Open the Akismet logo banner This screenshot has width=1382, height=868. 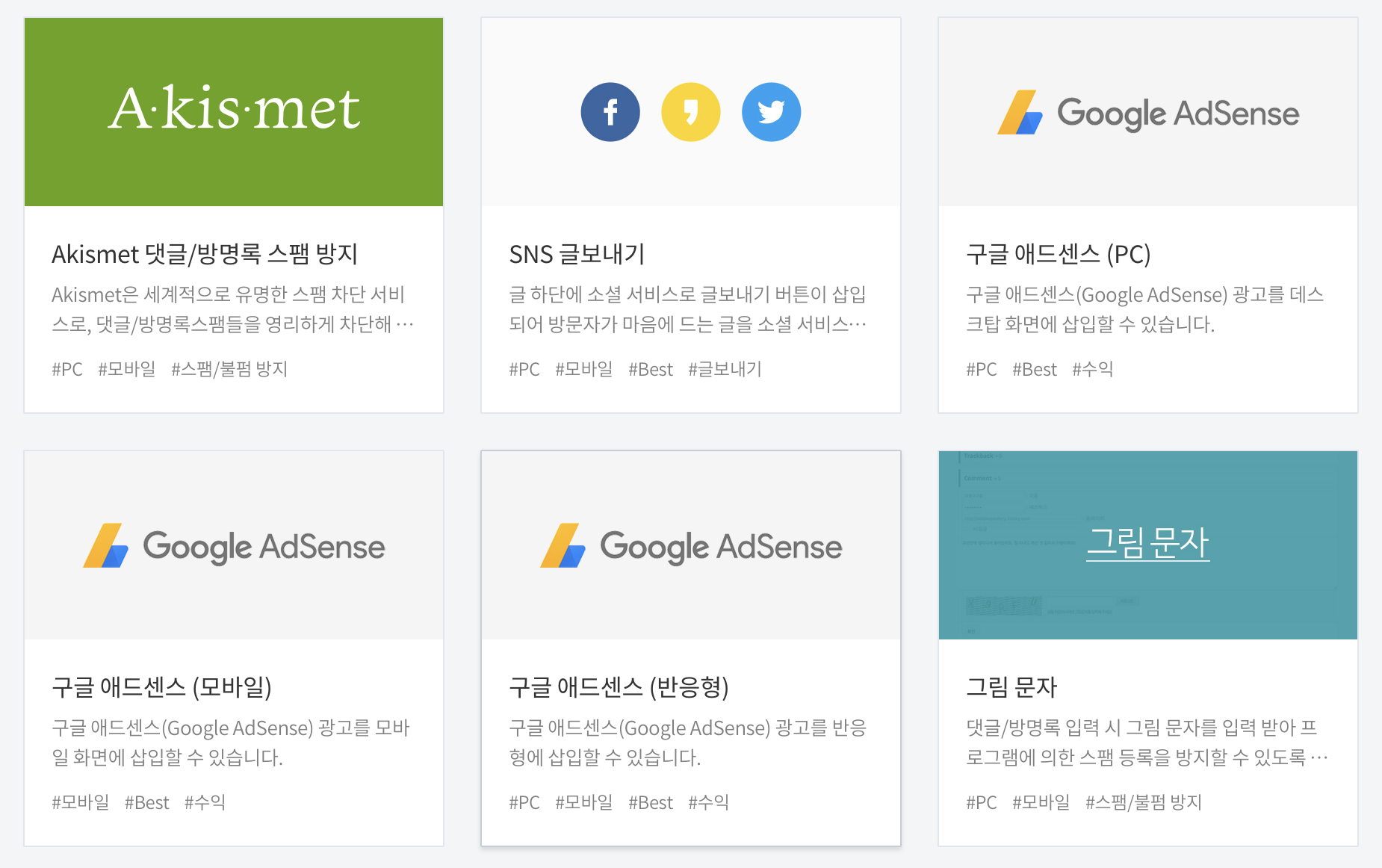pos(234,112)
